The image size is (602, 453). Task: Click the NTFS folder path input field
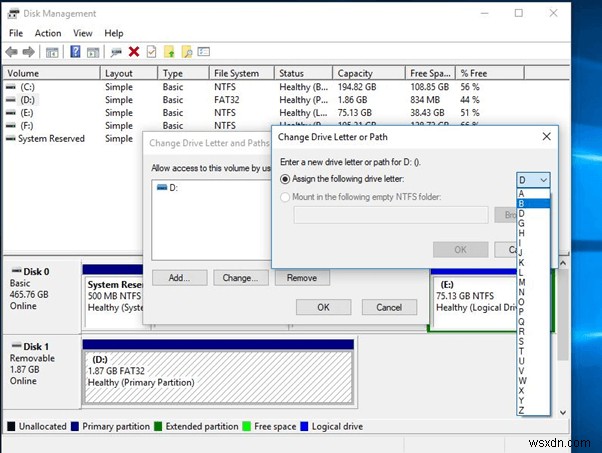click(391, 215)
